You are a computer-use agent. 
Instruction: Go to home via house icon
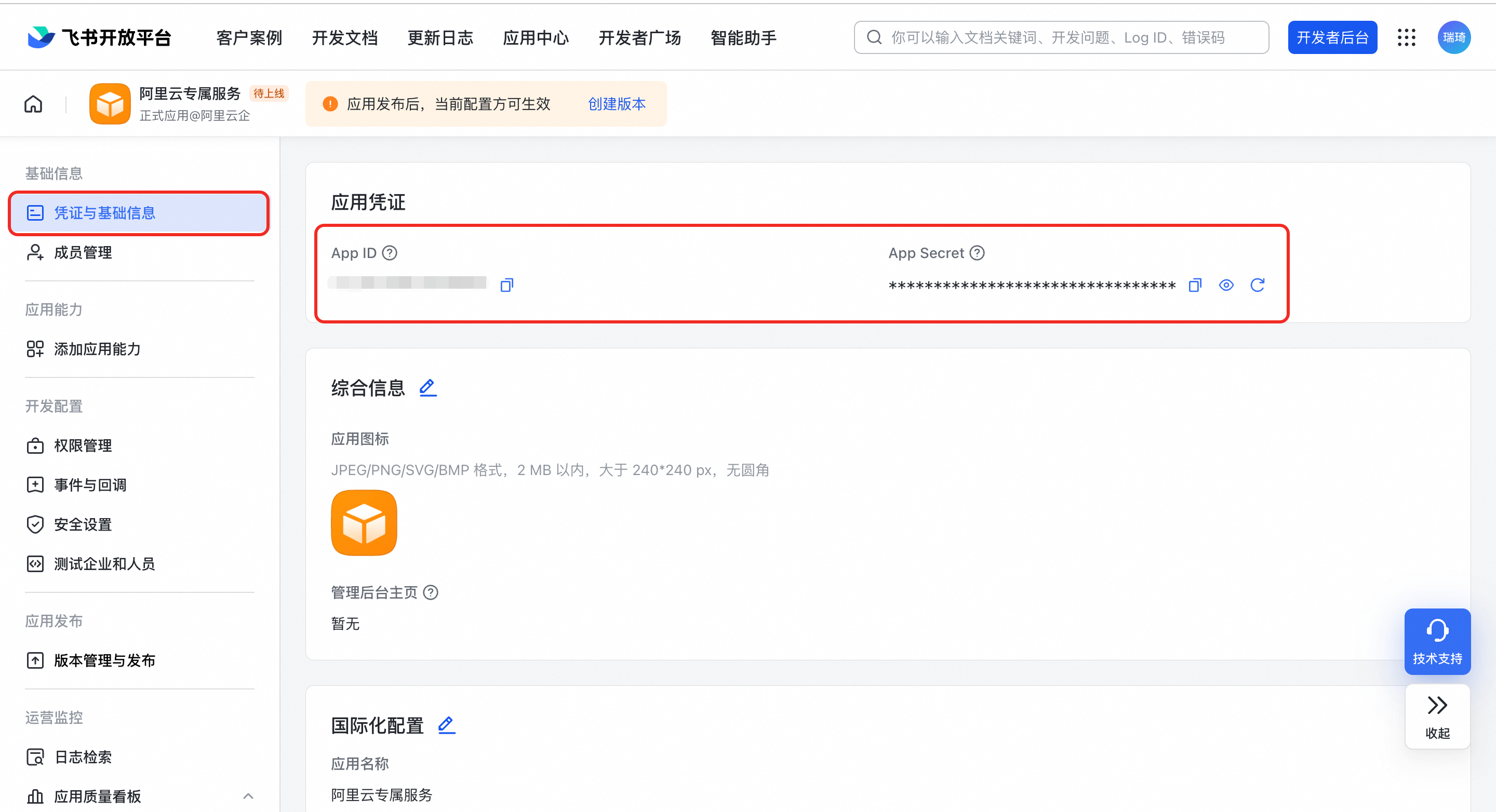(x=33, y=104)
